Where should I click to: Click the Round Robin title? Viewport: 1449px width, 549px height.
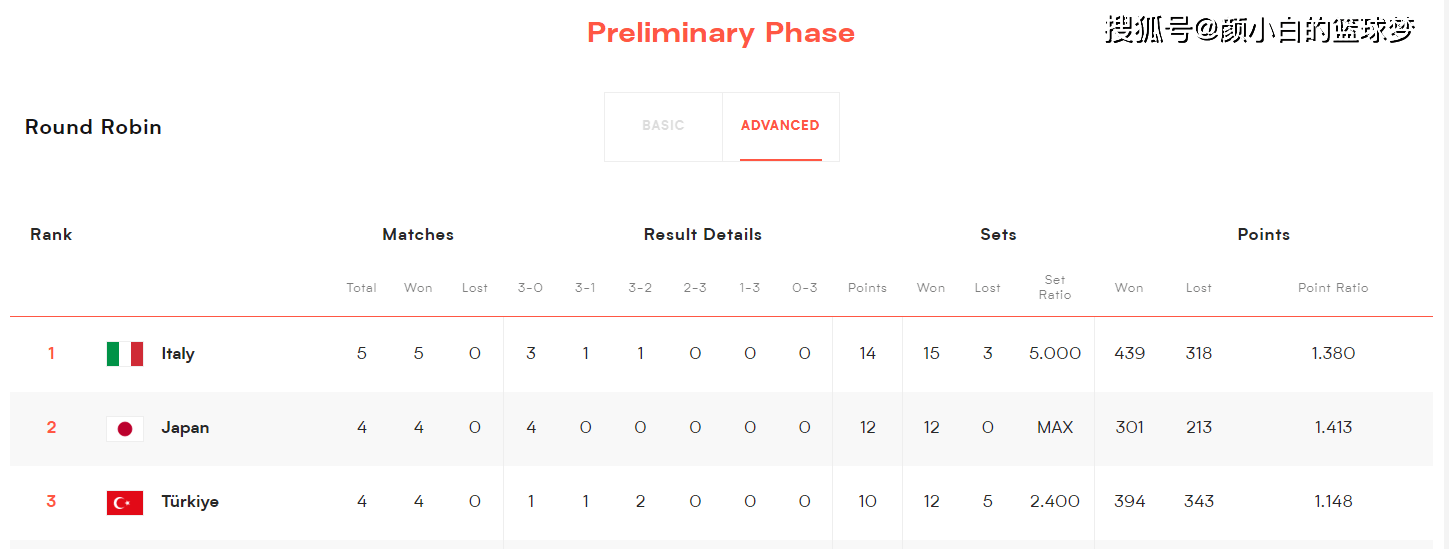pos(93,127)
